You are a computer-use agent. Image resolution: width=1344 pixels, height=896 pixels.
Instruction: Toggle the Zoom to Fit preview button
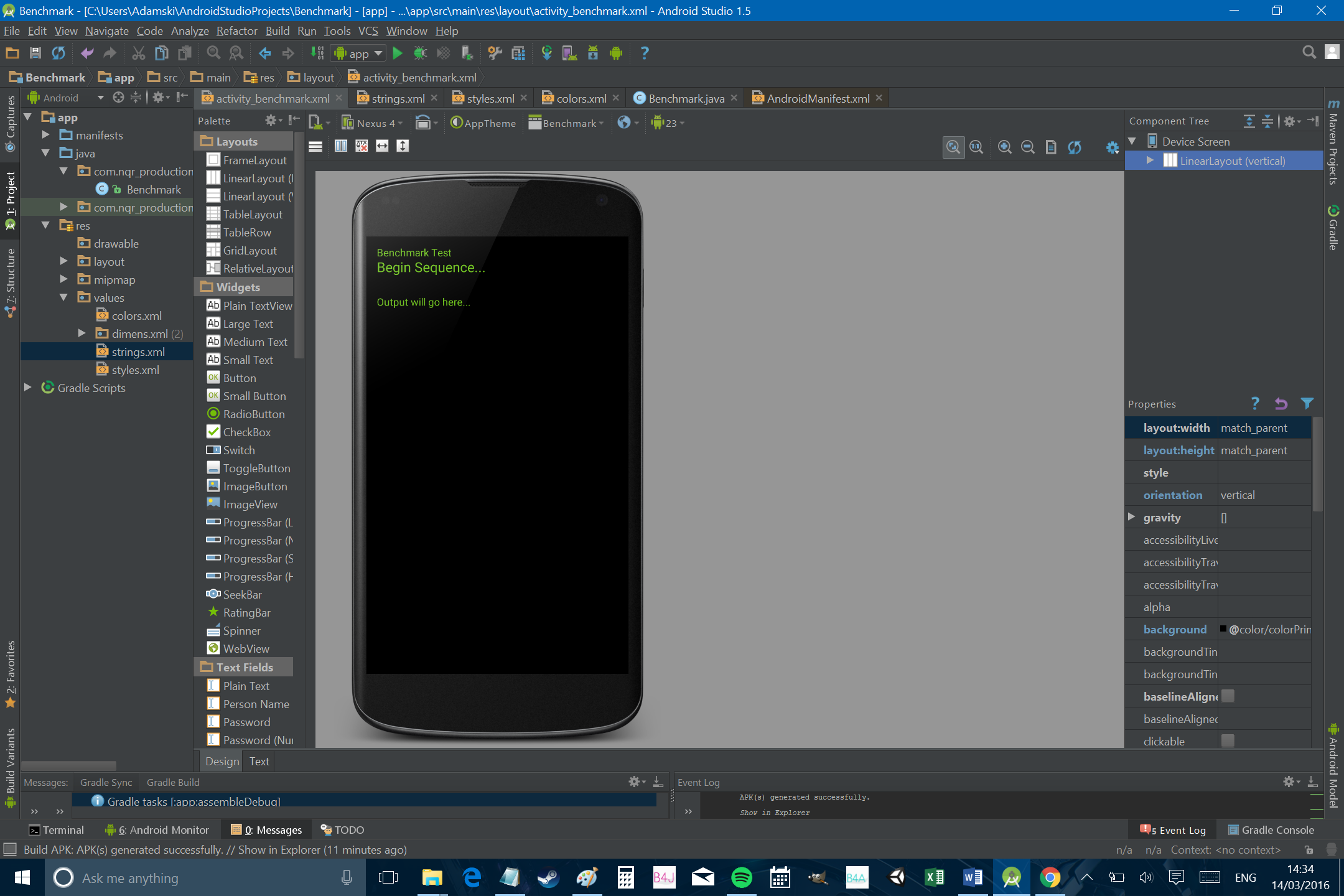pos(953,147)
